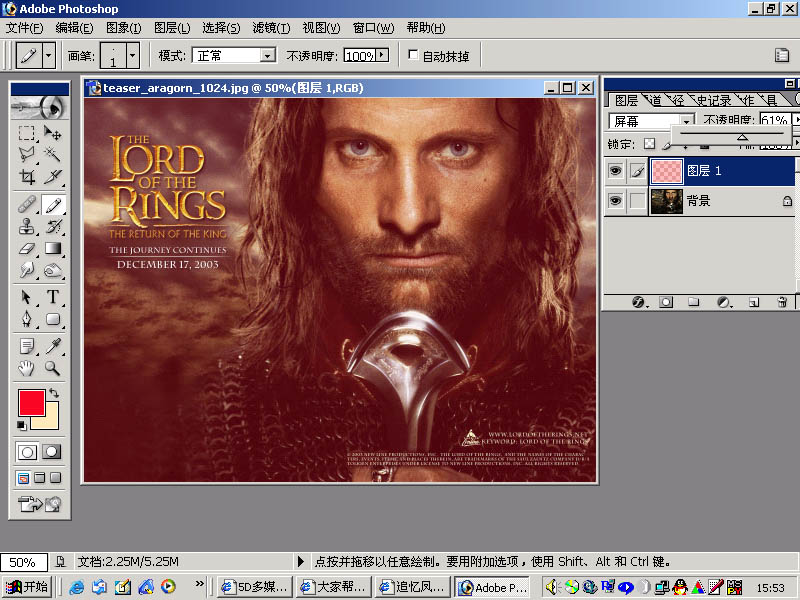Switch to the 历史记录 panel tab
This screenshot has height=600, width=800.
point(713,100)
